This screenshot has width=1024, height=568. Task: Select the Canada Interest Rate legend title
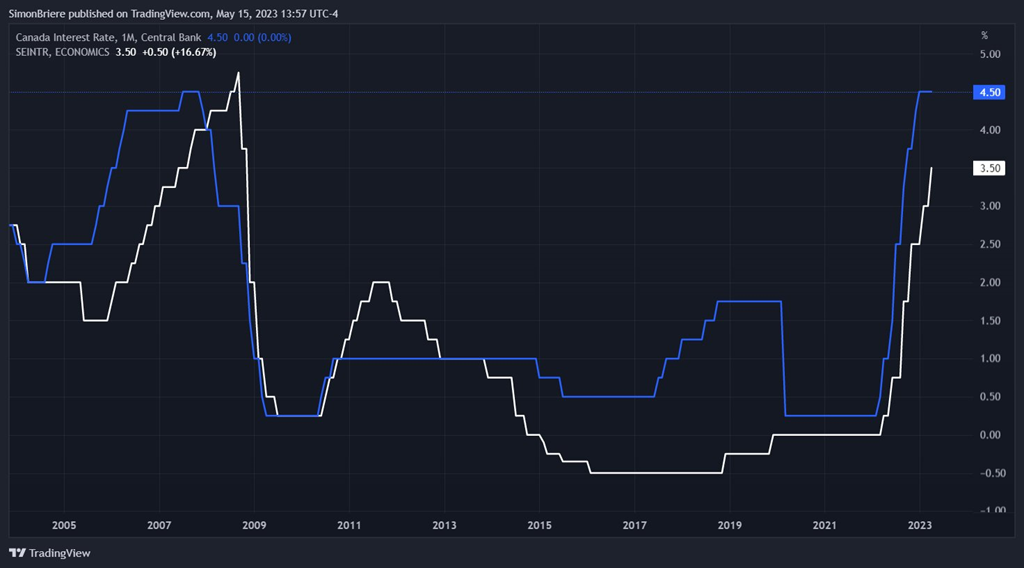[107, 37]
